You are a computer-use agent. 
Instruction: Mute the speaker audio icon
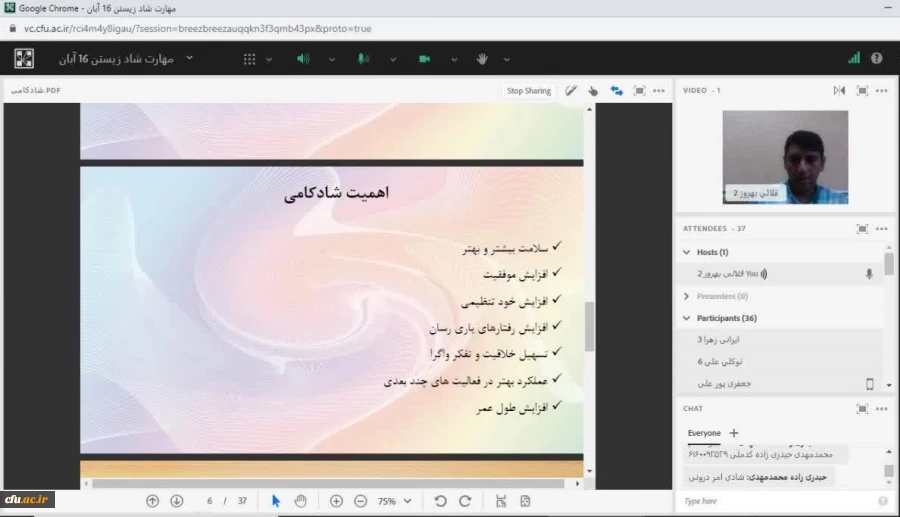click(x=303, y=59)
